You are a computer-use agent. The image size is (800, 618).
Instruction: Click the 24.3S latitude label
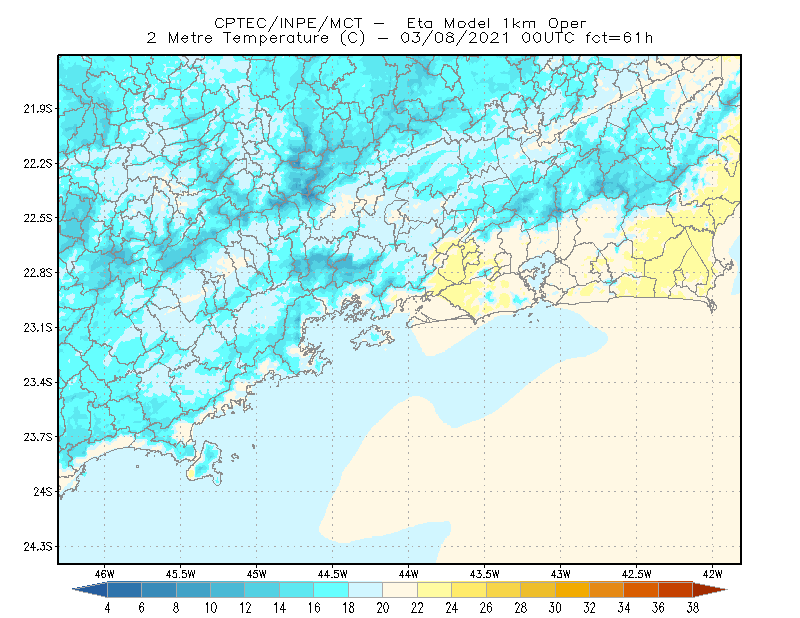(38, 547)
